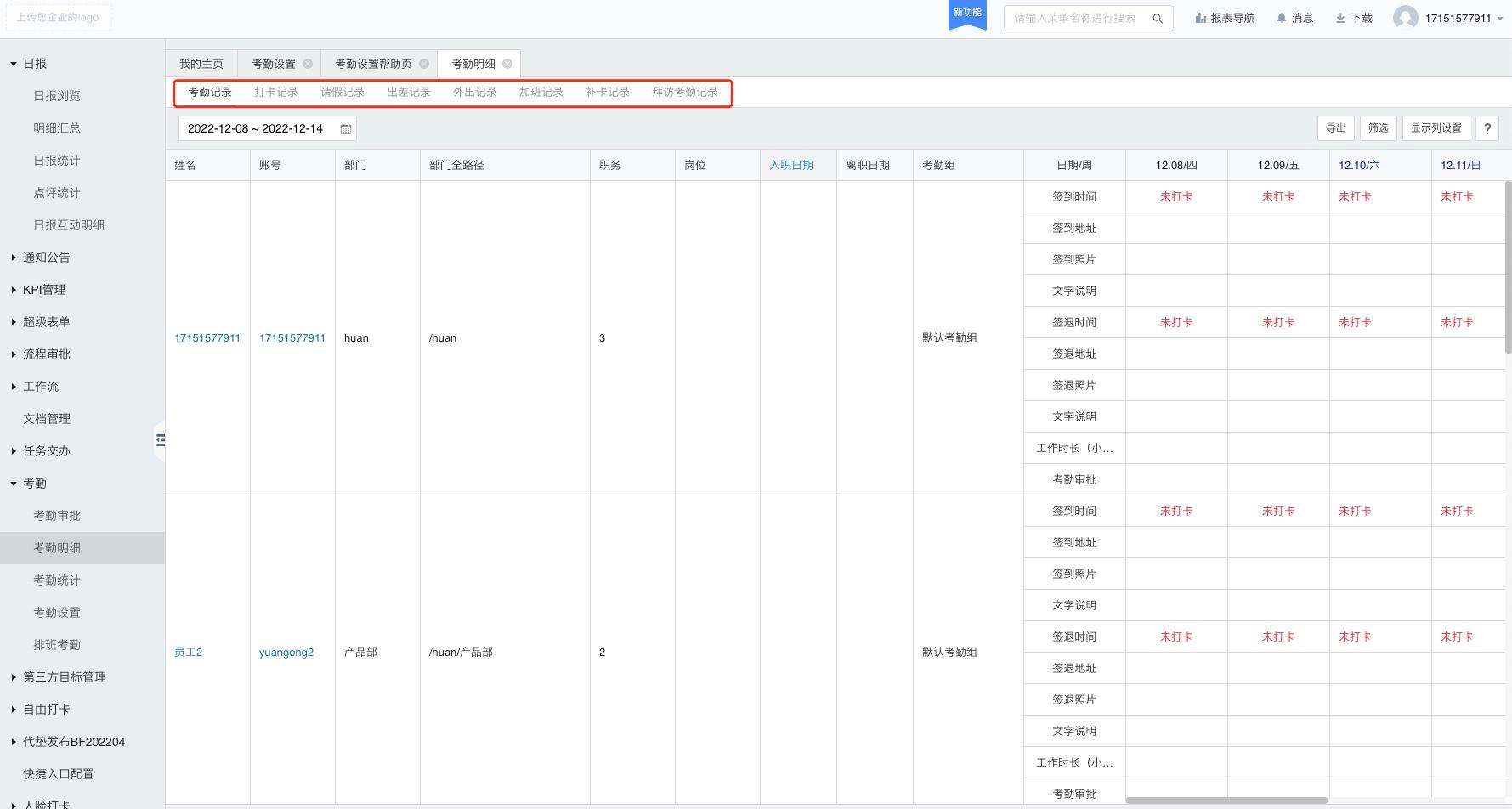The height and width of the screenshot is (809, 1512).
Task: Click the 导出 button
Action: tap(1335, 128)
